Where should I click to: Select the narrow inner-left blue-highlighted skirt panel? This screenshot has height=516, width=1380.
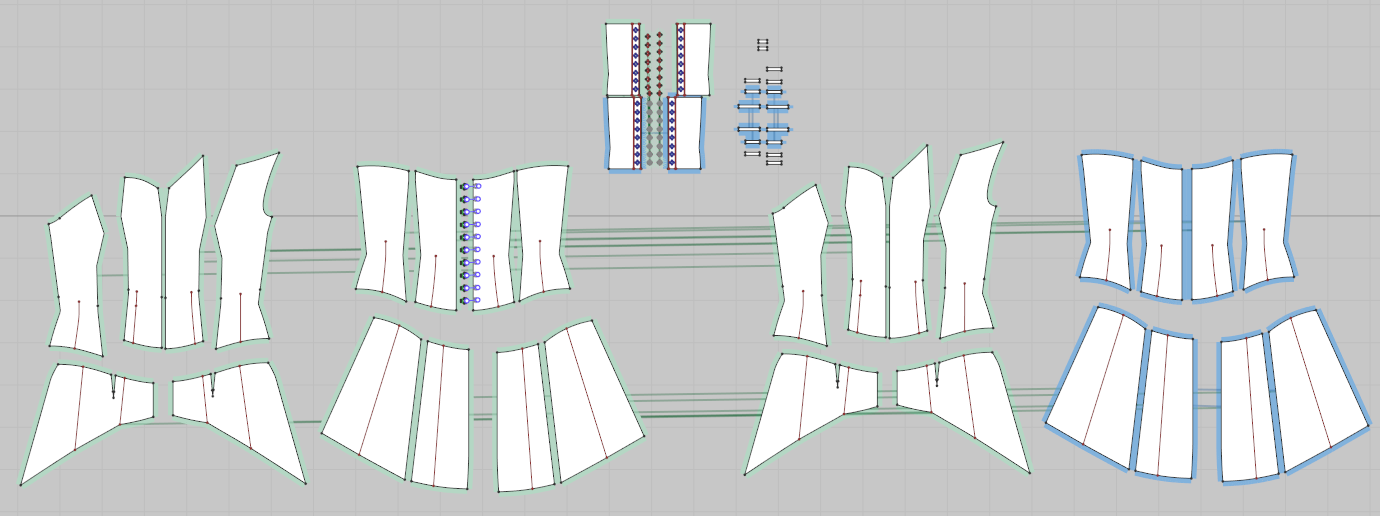point(1166,405)
